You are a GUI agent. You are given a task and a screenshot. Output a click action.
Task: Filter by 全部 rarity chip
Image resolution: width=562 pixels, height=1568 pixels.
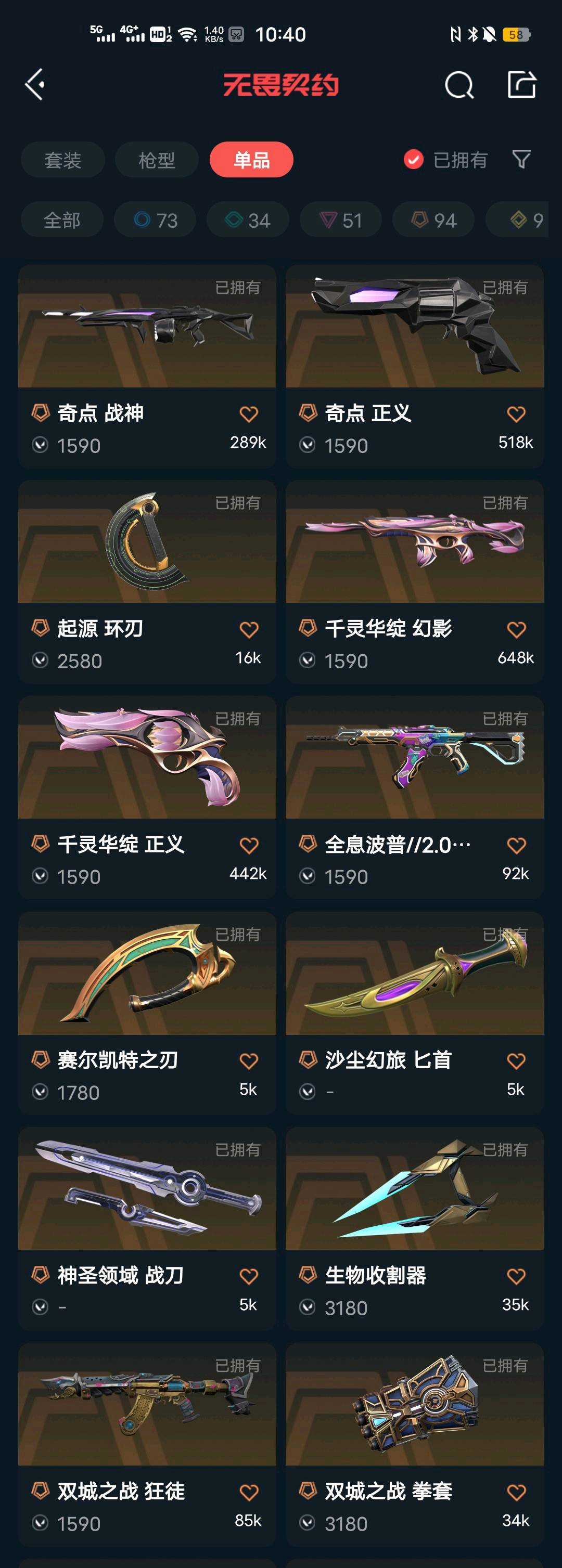tap(62, 220)
